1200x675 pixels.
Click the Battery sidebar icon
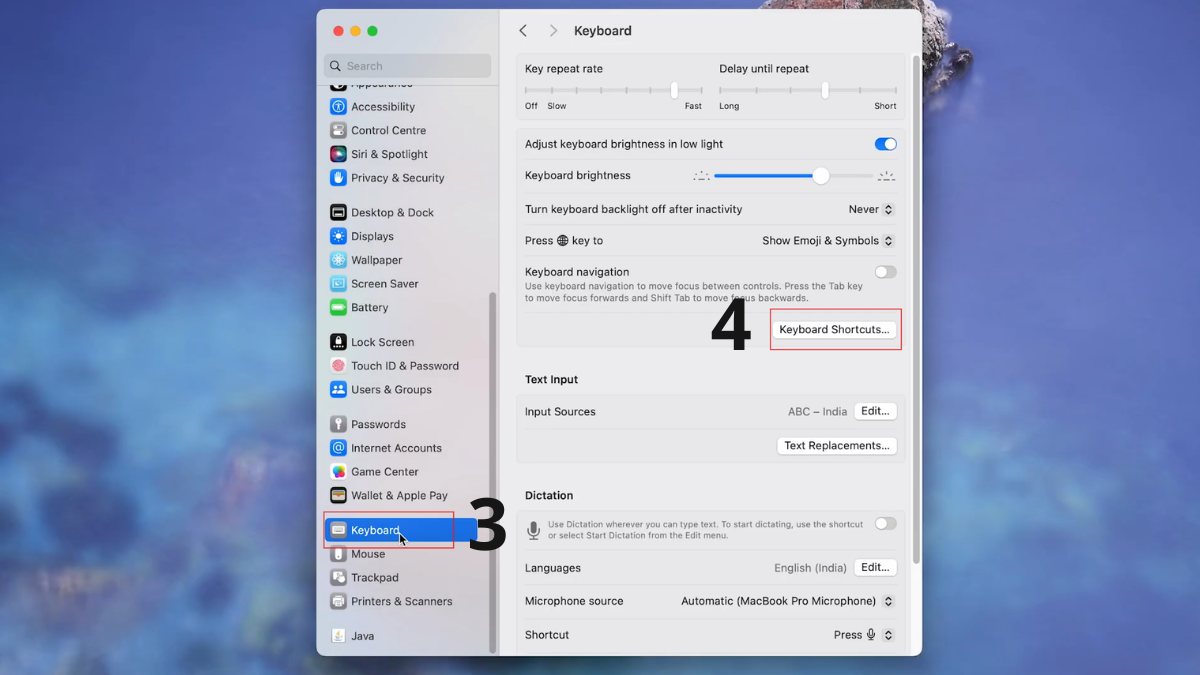point(338,308)
